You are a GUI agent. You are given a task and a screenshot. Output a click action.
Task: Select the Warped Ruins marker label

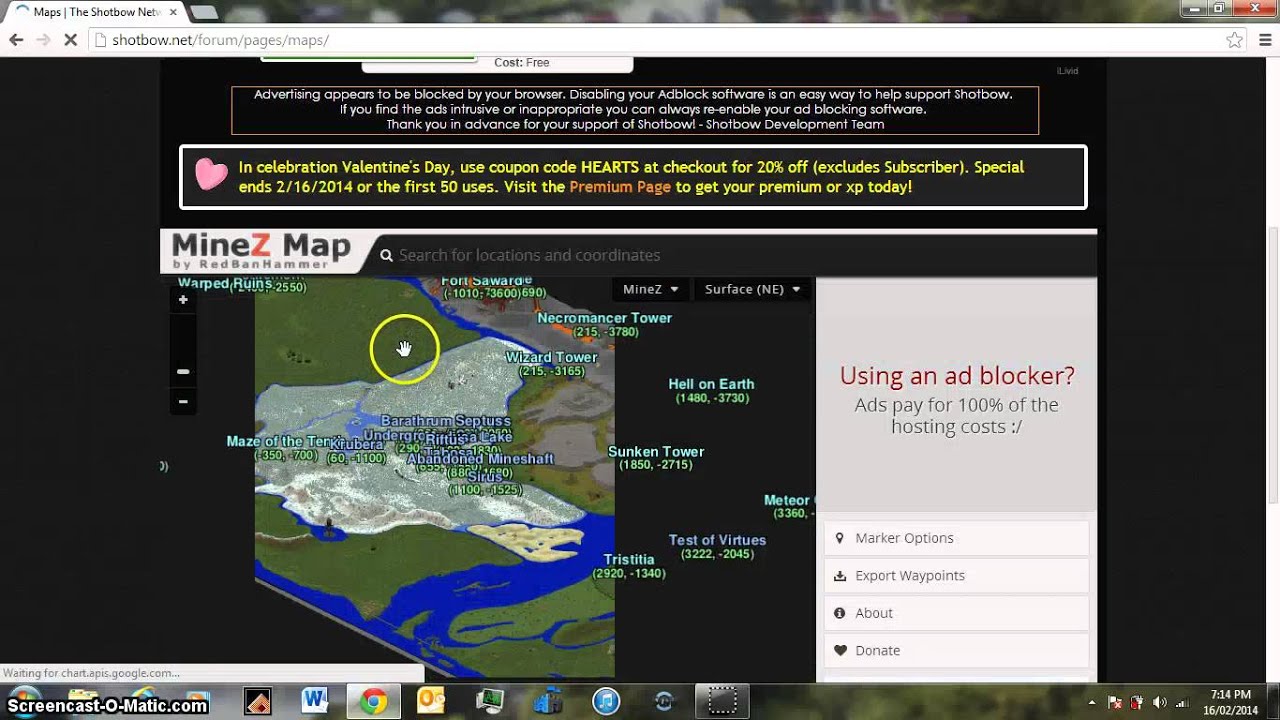point(225,284)
